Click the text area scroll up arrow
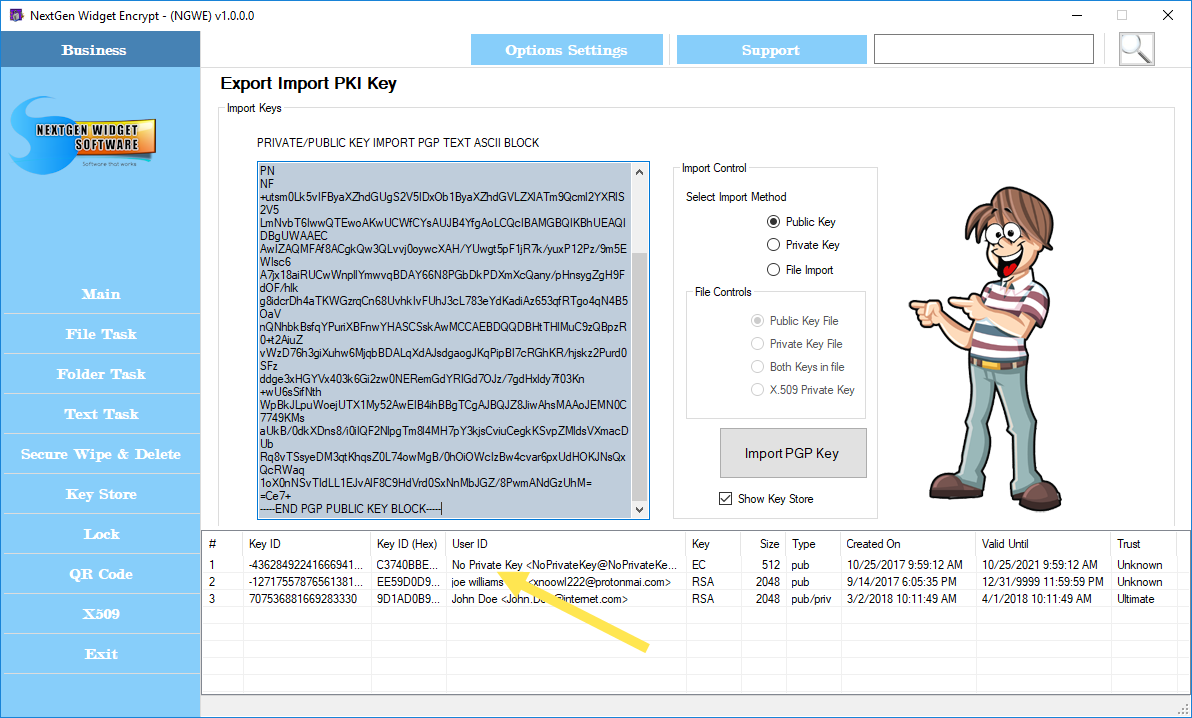The height and width of the screenshot is (718, 1192). [x=640, y=172]
